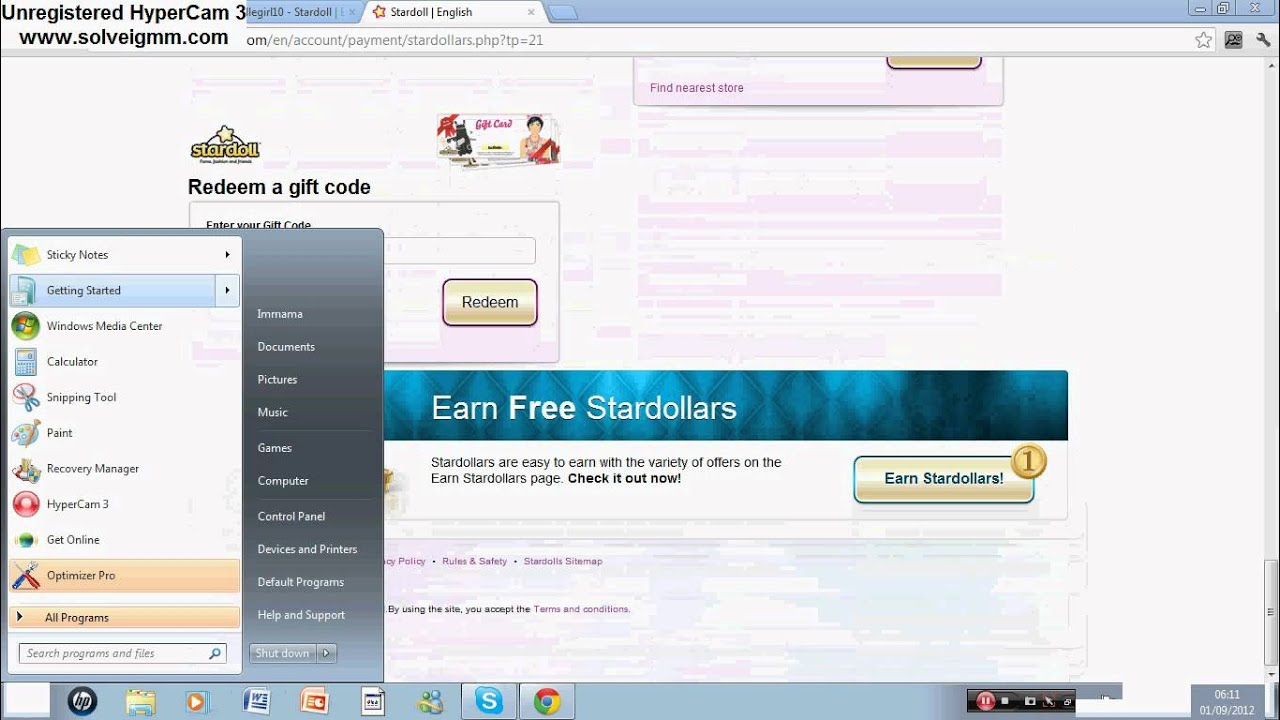Screen dimensions: 1280x720
Task: Expand Getting Started submenu arrow
Action: coord(228,291)
